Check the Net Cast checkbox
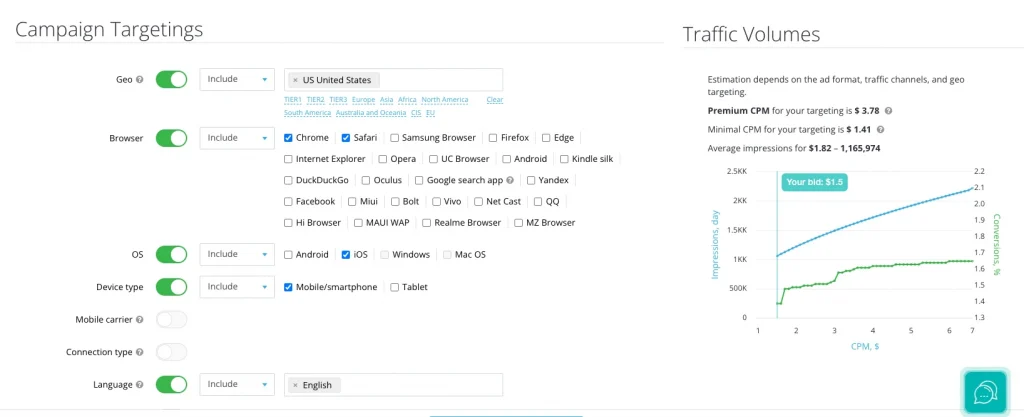 point(479,202)
